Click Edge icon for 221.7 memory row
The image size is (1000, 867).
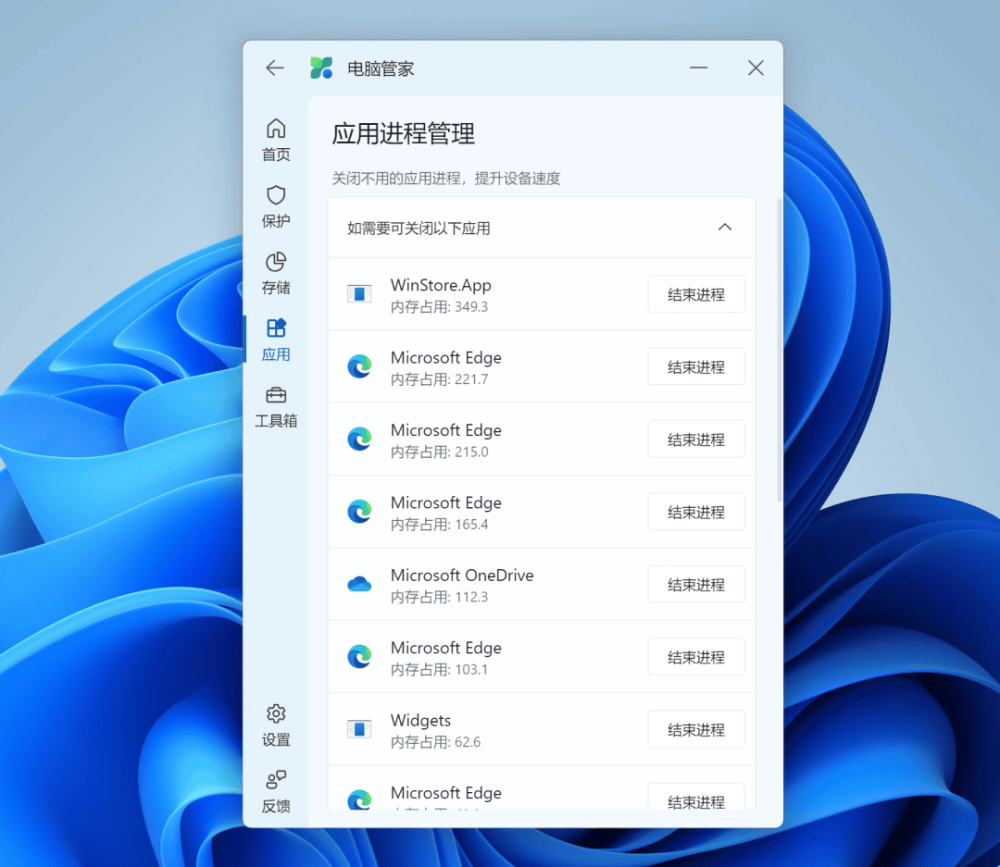pos(359,366)
